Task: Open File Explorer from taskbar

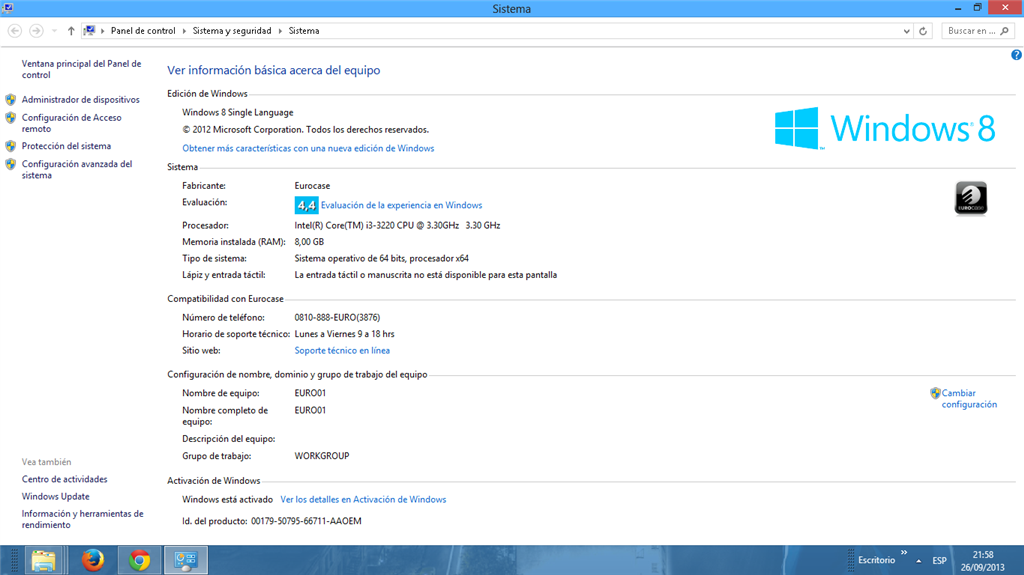Action: (x=44, y=561)
